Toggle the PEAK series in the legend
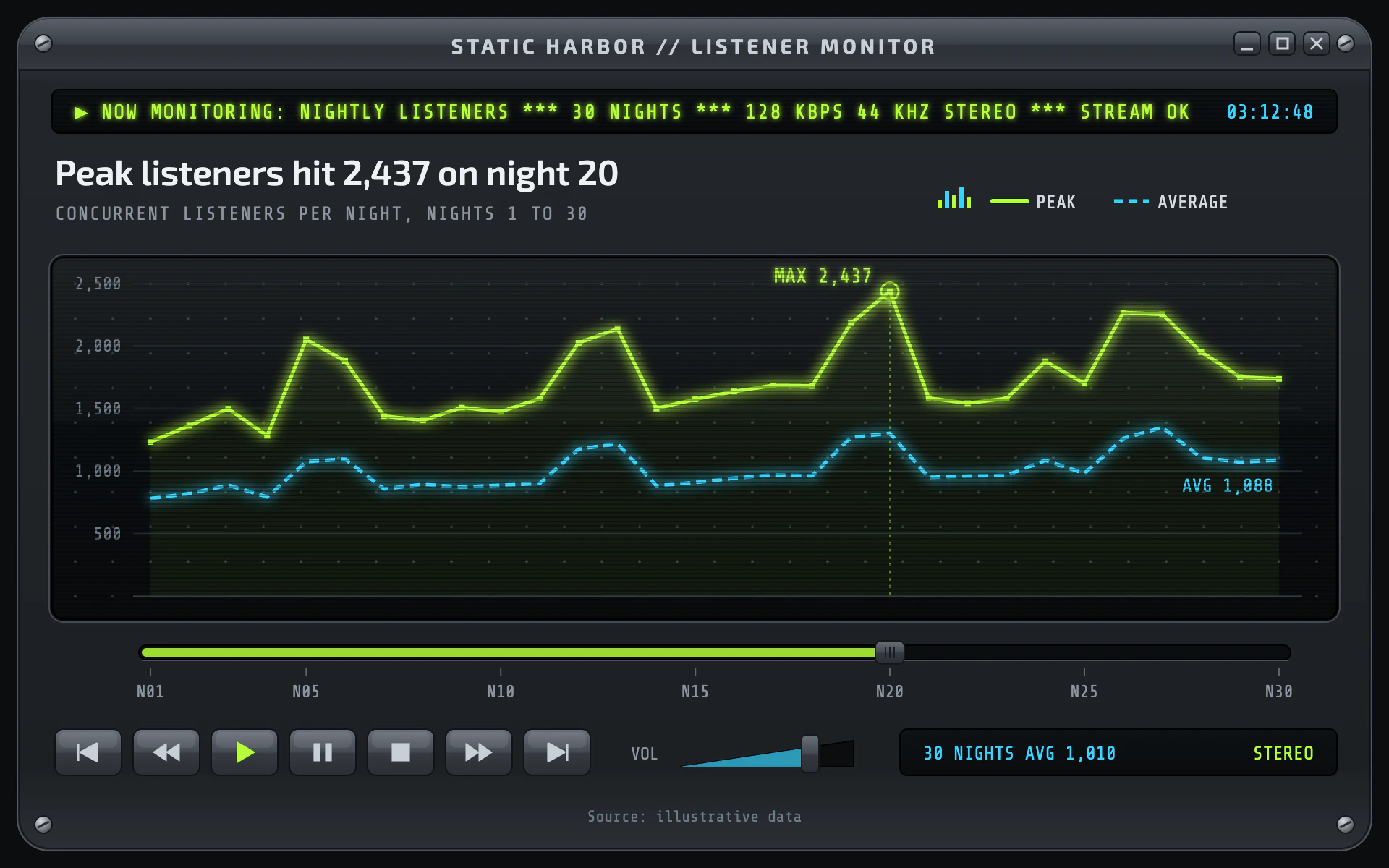 point(1033,202)
